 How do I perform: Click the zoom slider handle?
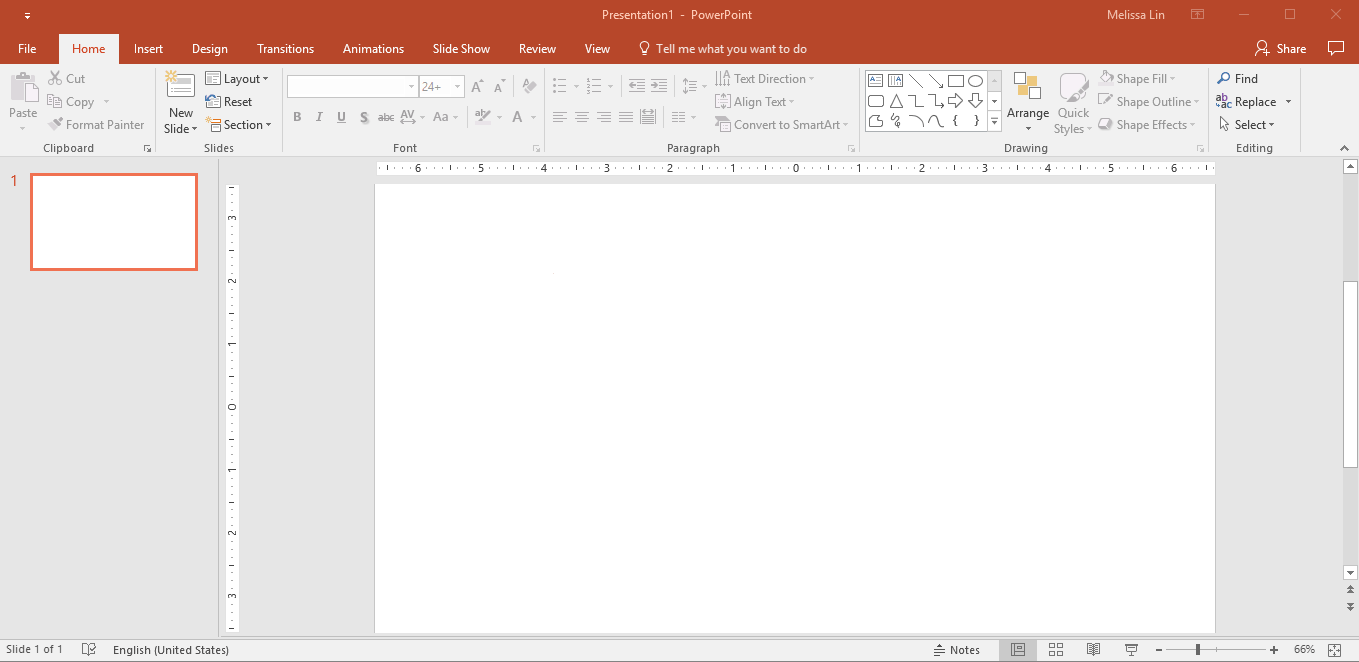[1198, 650]
